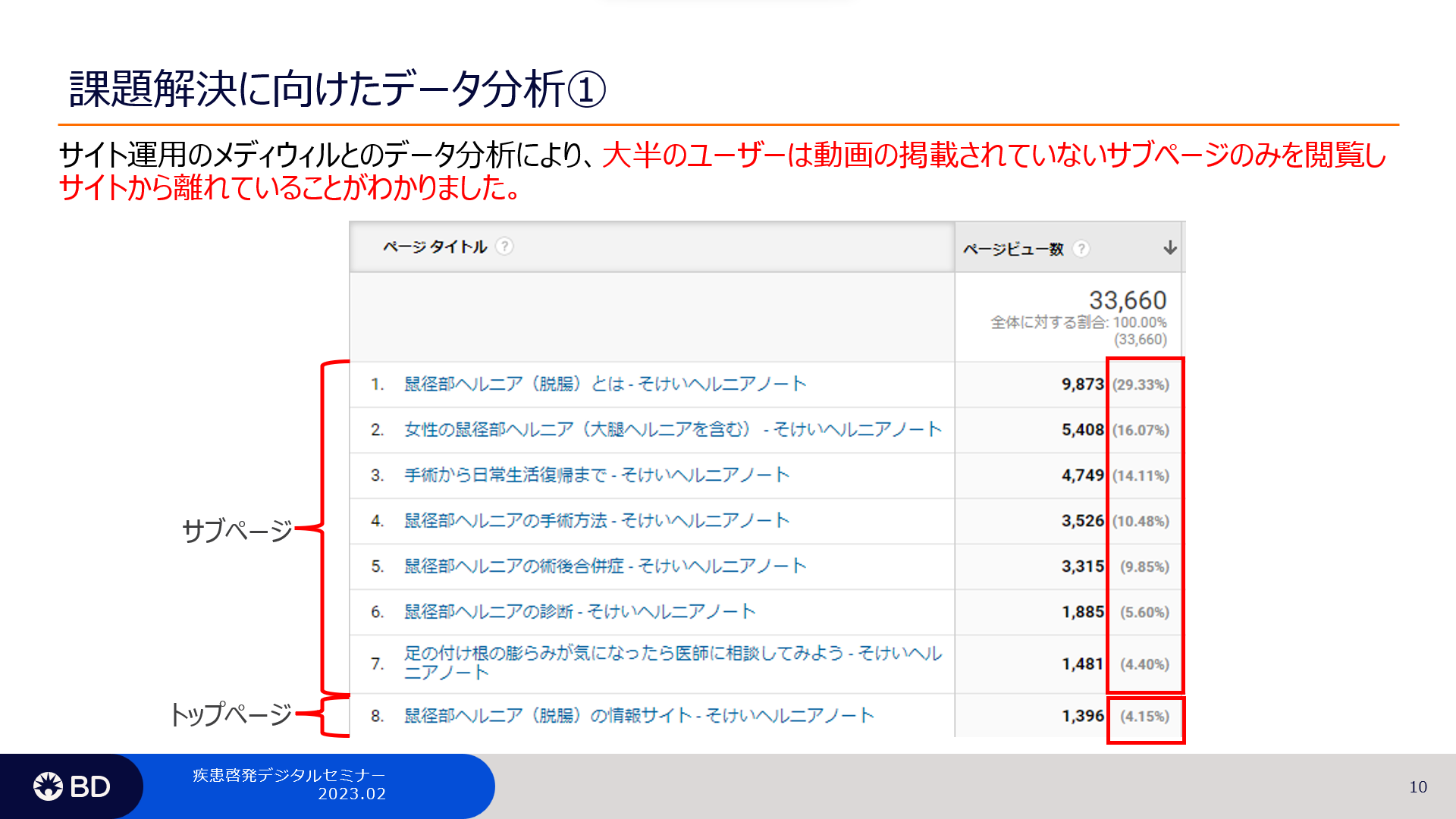Screen dimensions: 1456x819
Task: Click the BD logo in footer
Action: [72, 786]
